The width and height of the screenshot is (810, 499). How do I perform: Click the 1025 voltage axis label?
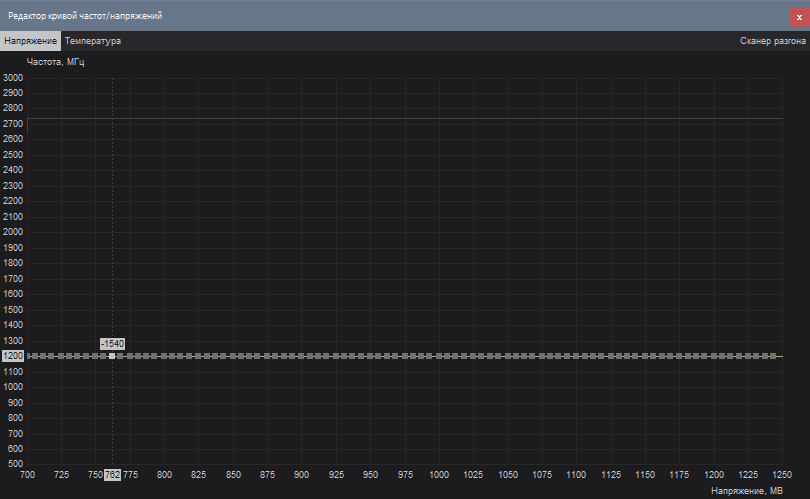[473, 475]
